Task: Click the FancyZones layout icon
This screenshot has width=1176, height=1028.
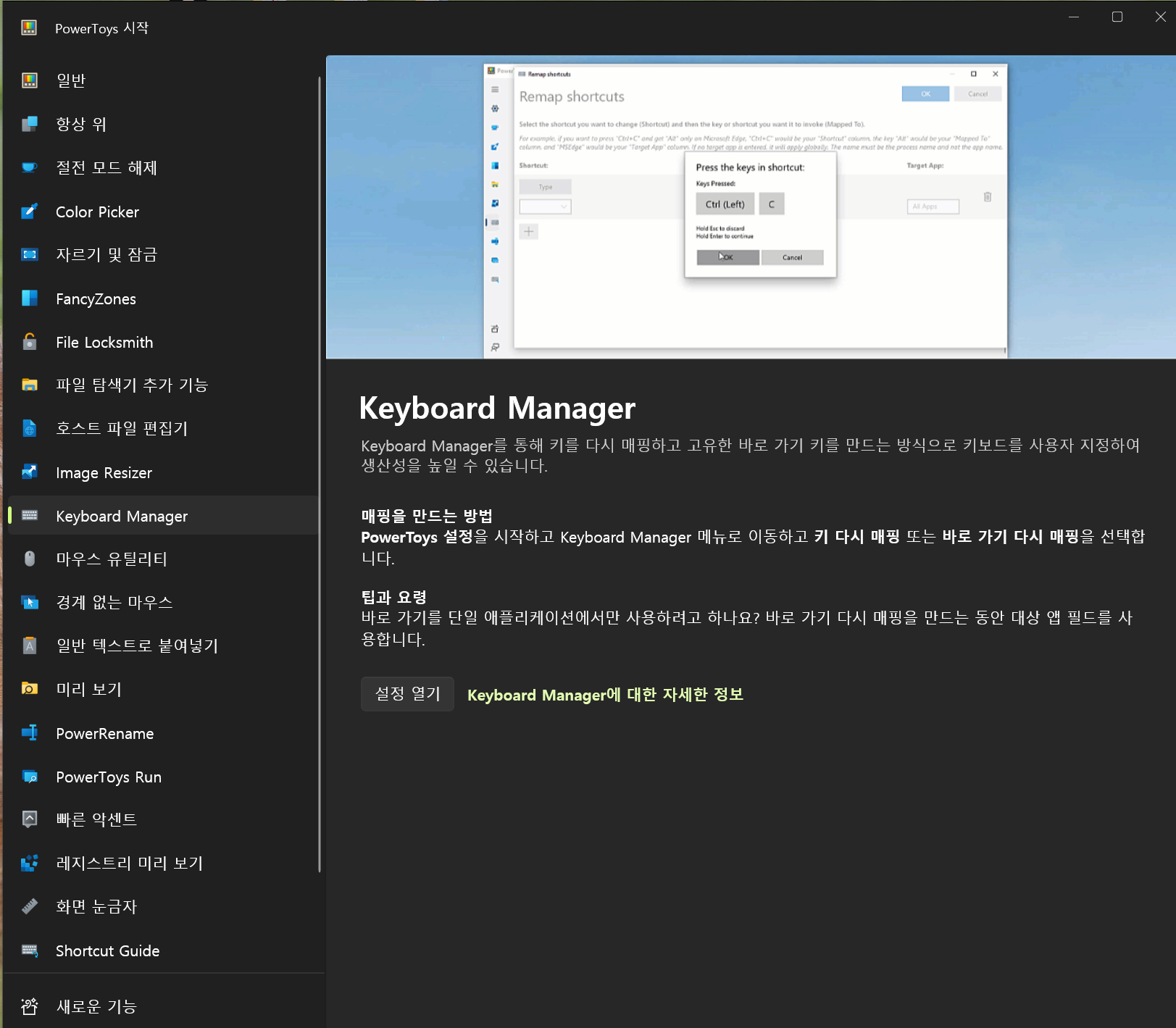Action: click(30, 298)
